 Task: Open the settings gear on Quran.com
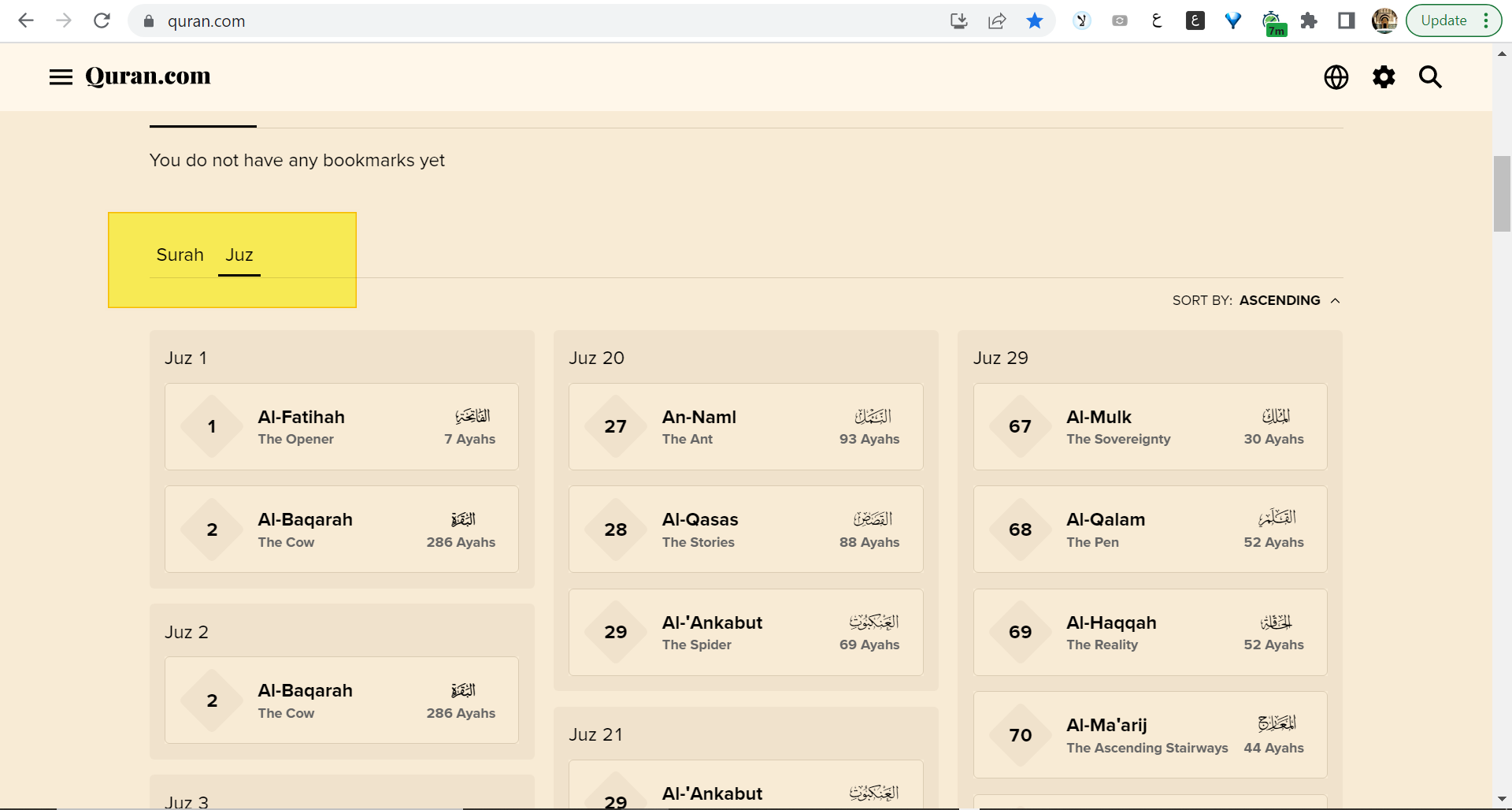(1384, 76)
